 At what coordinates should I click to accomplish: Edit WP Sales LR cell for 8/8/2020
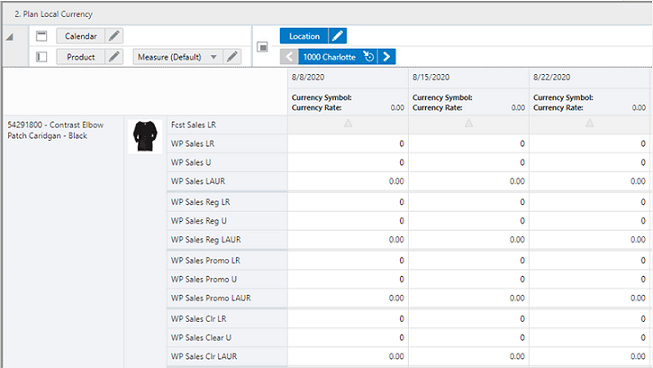348,144
